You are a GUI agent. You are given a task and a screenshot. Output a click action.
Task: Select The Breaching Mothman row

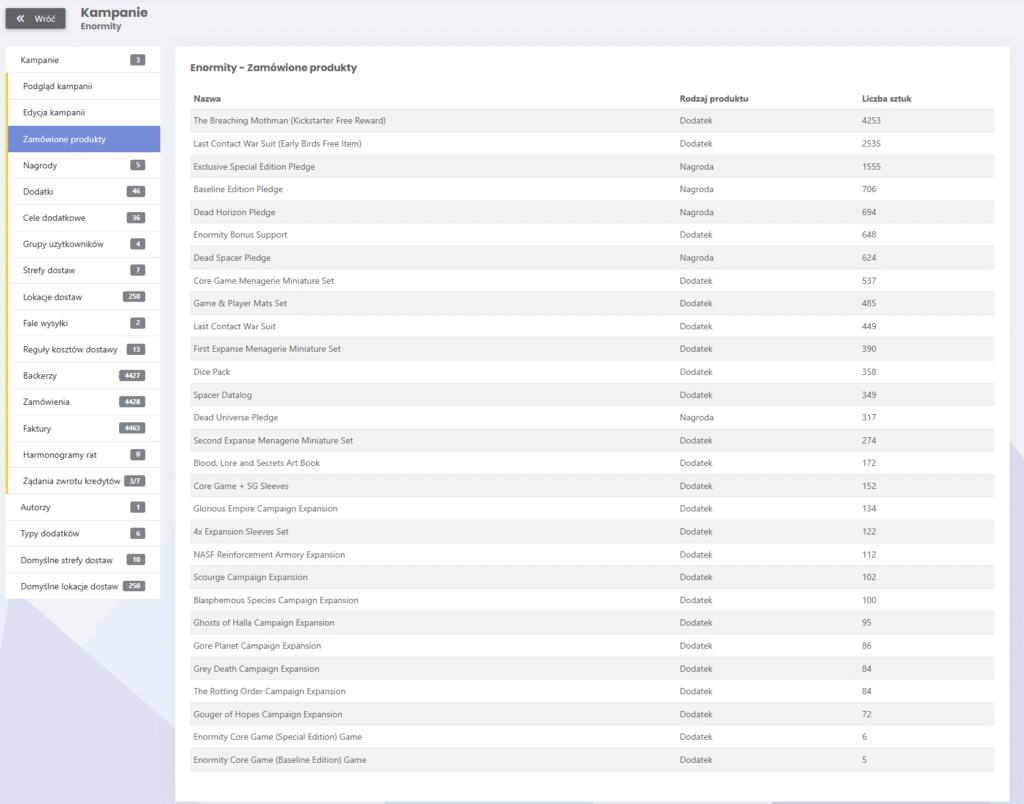point(289,121)
